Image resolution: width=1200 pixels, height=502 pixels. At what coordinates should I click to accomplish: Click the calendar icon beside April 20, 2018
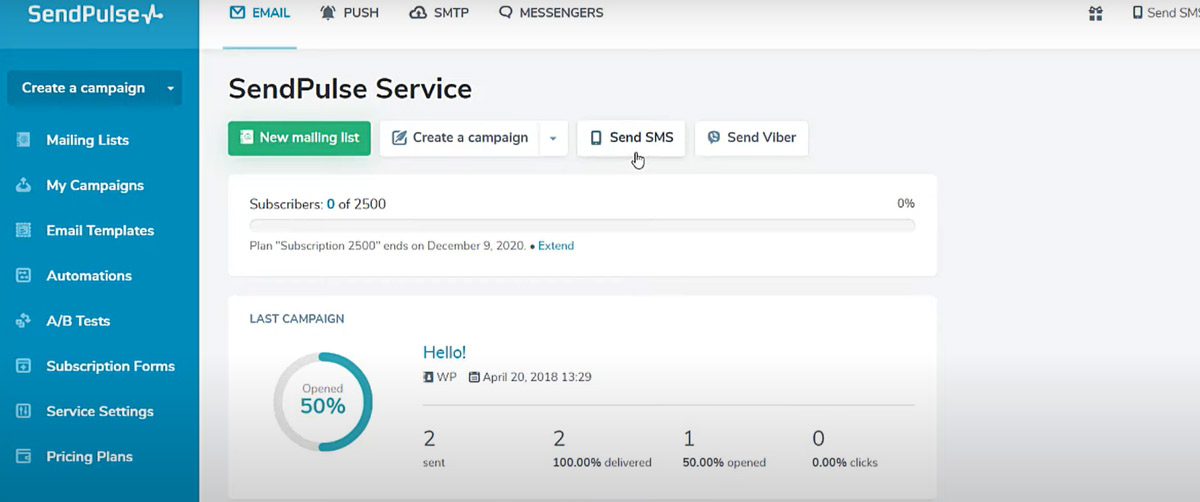click(474, 377)
